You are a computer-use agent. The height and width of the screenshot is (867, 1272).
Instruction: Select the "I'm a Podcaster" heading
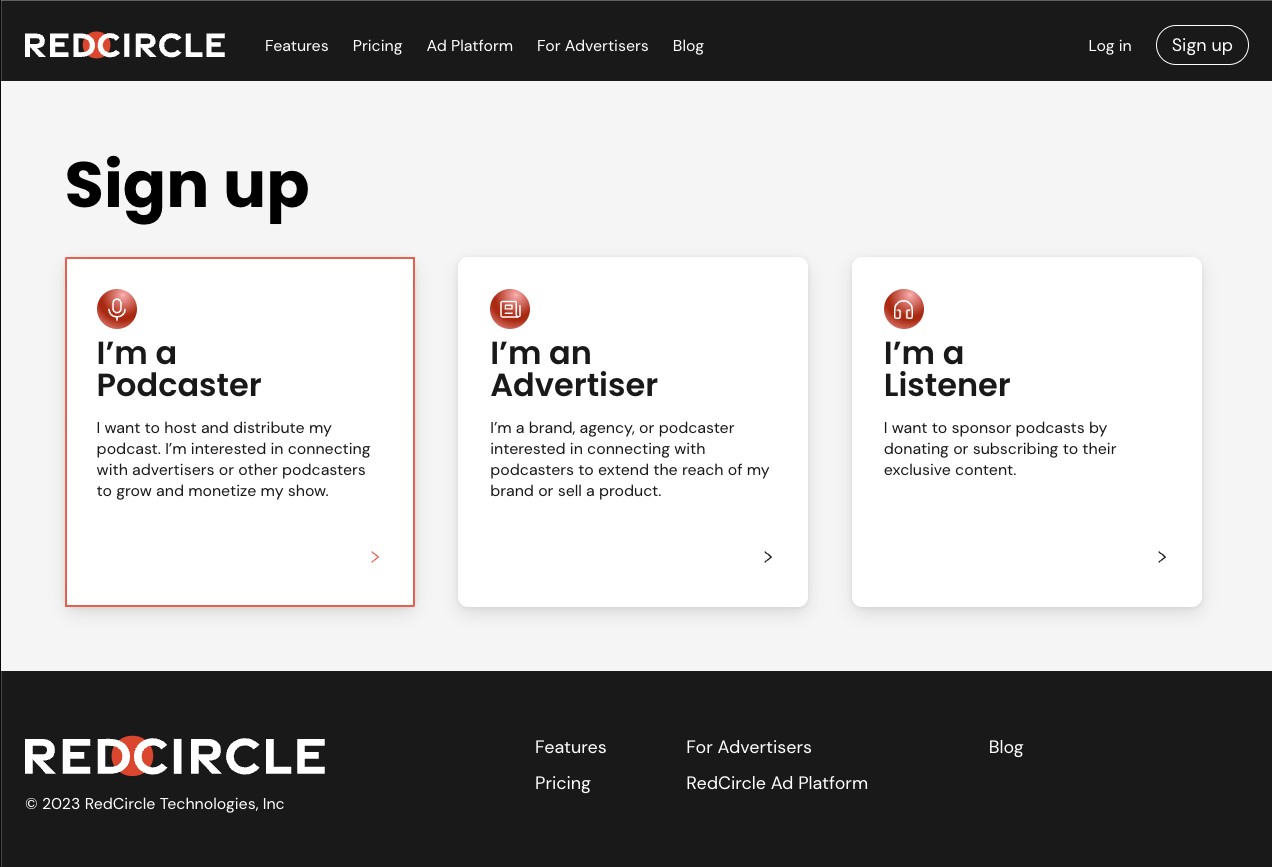pos(179,369)
